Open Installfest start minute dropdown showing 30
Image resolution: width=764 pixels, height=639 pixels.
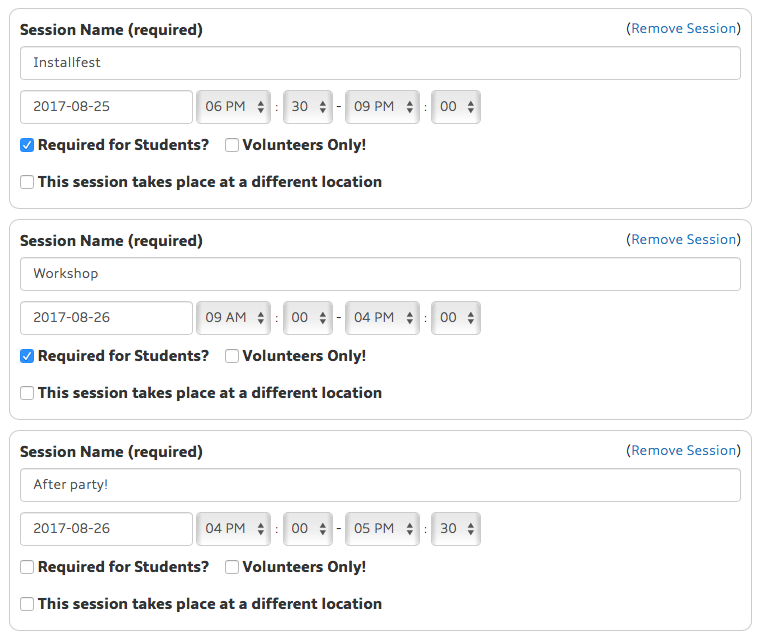click(x=308, y=107)
